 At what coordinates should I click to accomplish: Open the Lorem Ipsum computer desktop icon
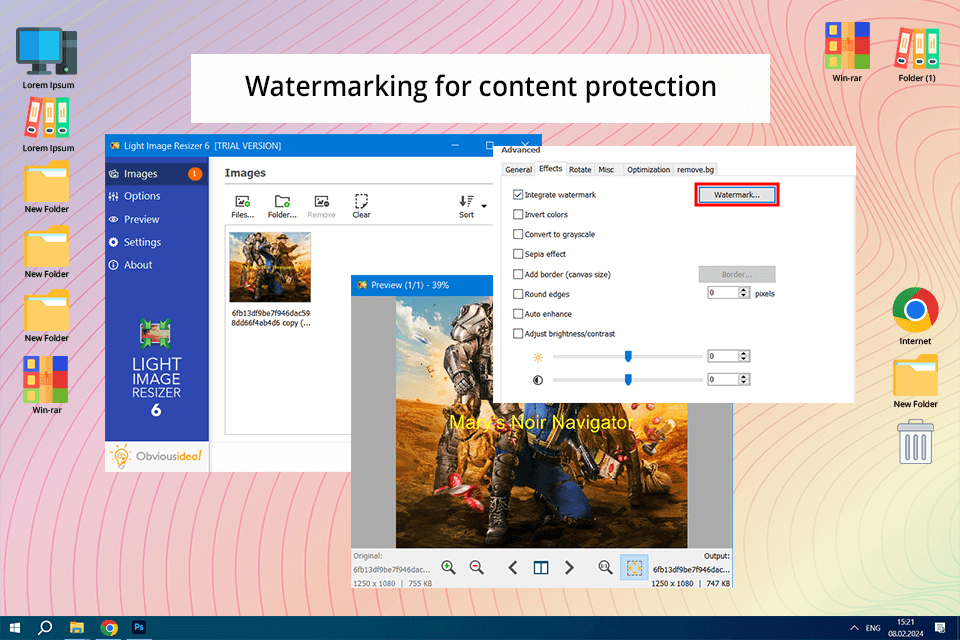point(48,59)
